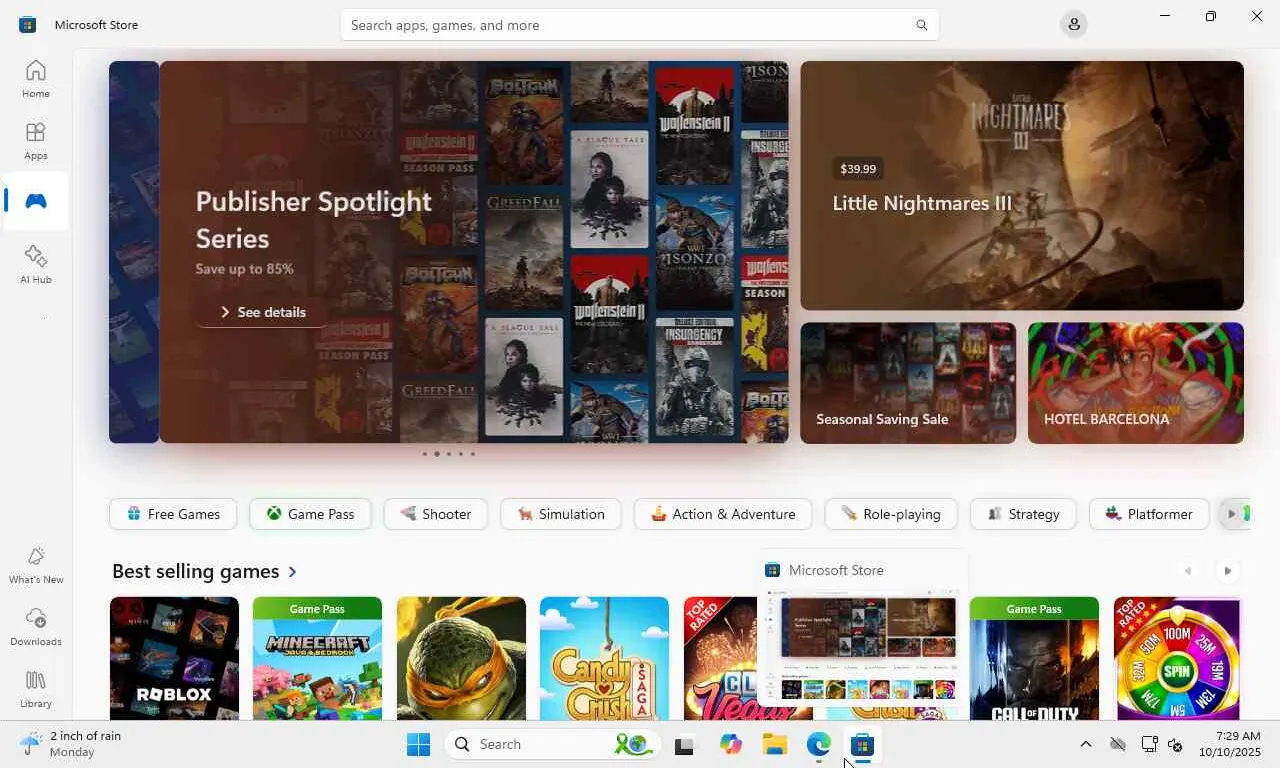The height and width of the screenshot is (768, 1280).
Task: Open the Action & Adventure category chip
Action: 723,514
